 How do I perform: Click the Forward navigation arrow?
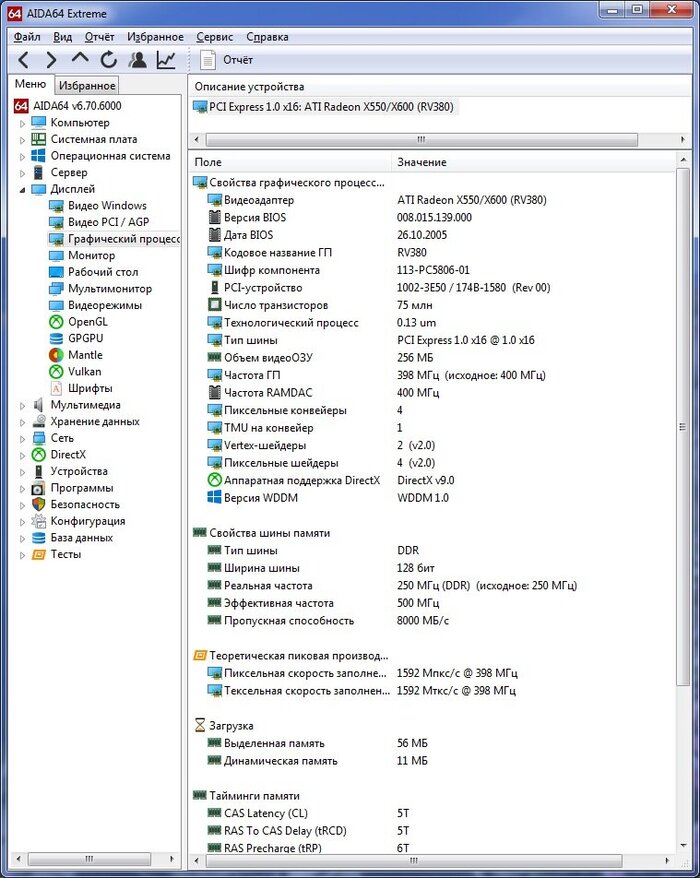(52, 60)
